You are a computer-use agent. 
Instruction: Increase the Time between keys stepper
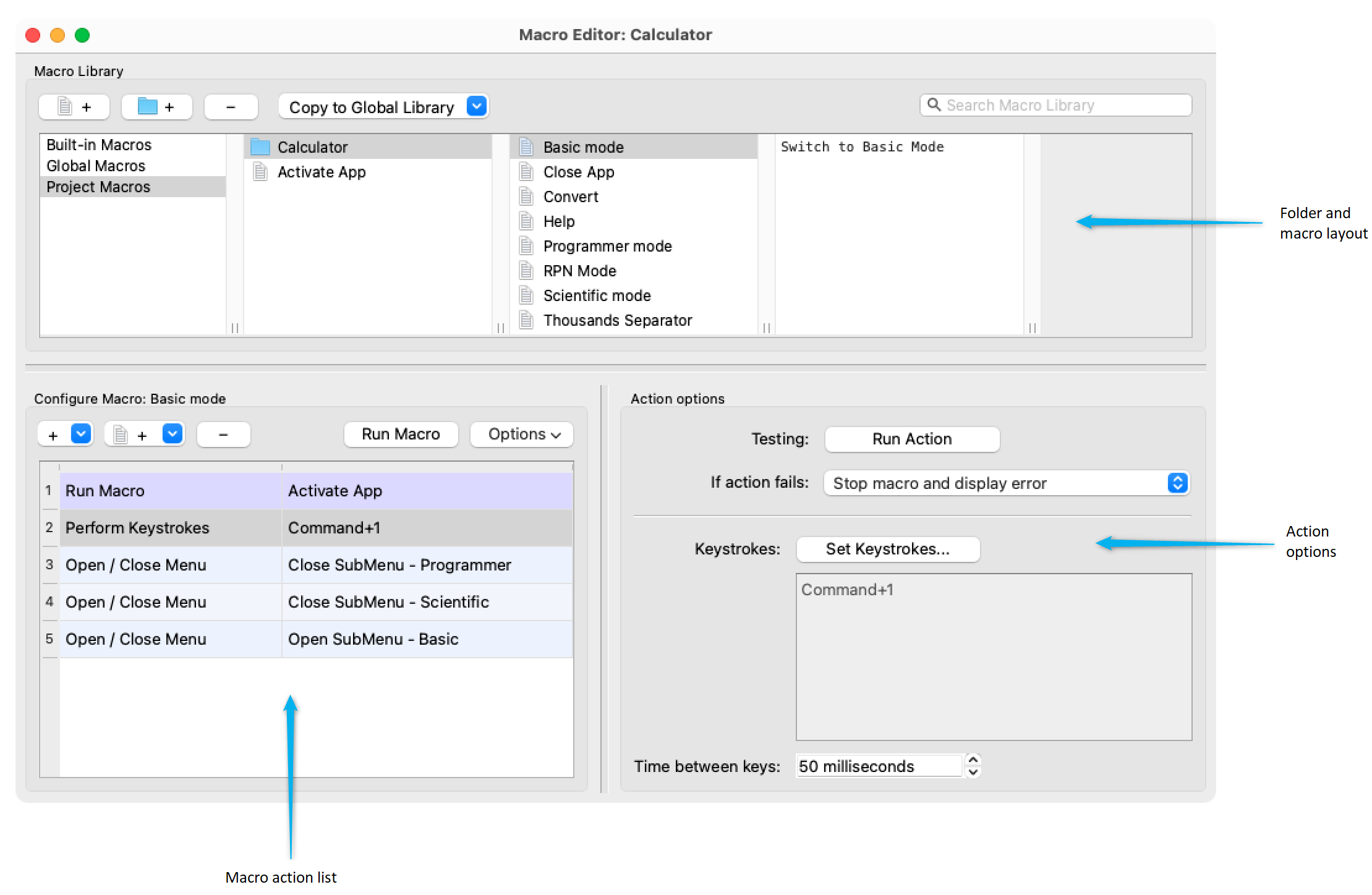pyautogui.click(x=973, y=760)
